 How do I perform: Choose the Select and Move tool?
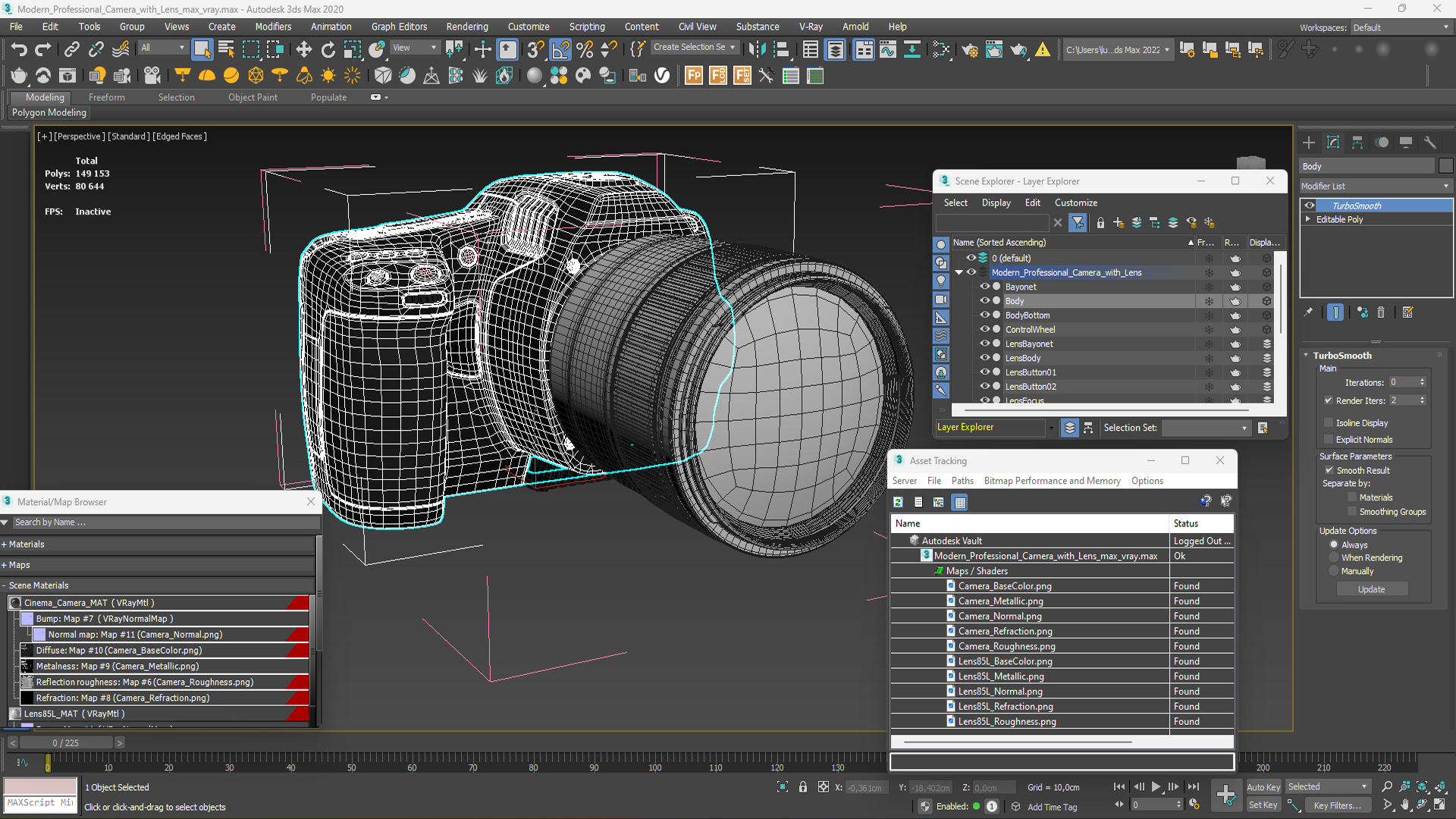[303, 50]
